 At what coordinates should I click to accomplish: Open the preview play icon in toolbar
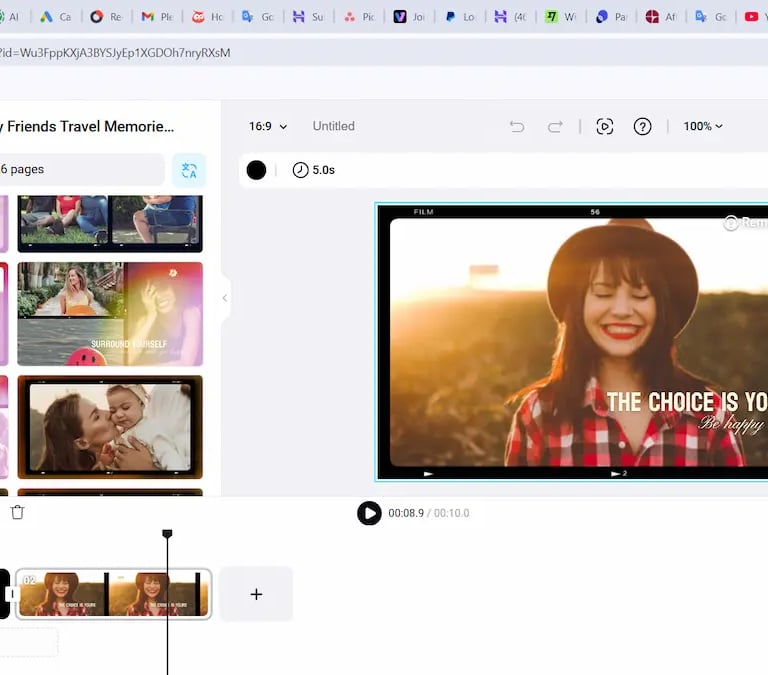coord(605,126)
